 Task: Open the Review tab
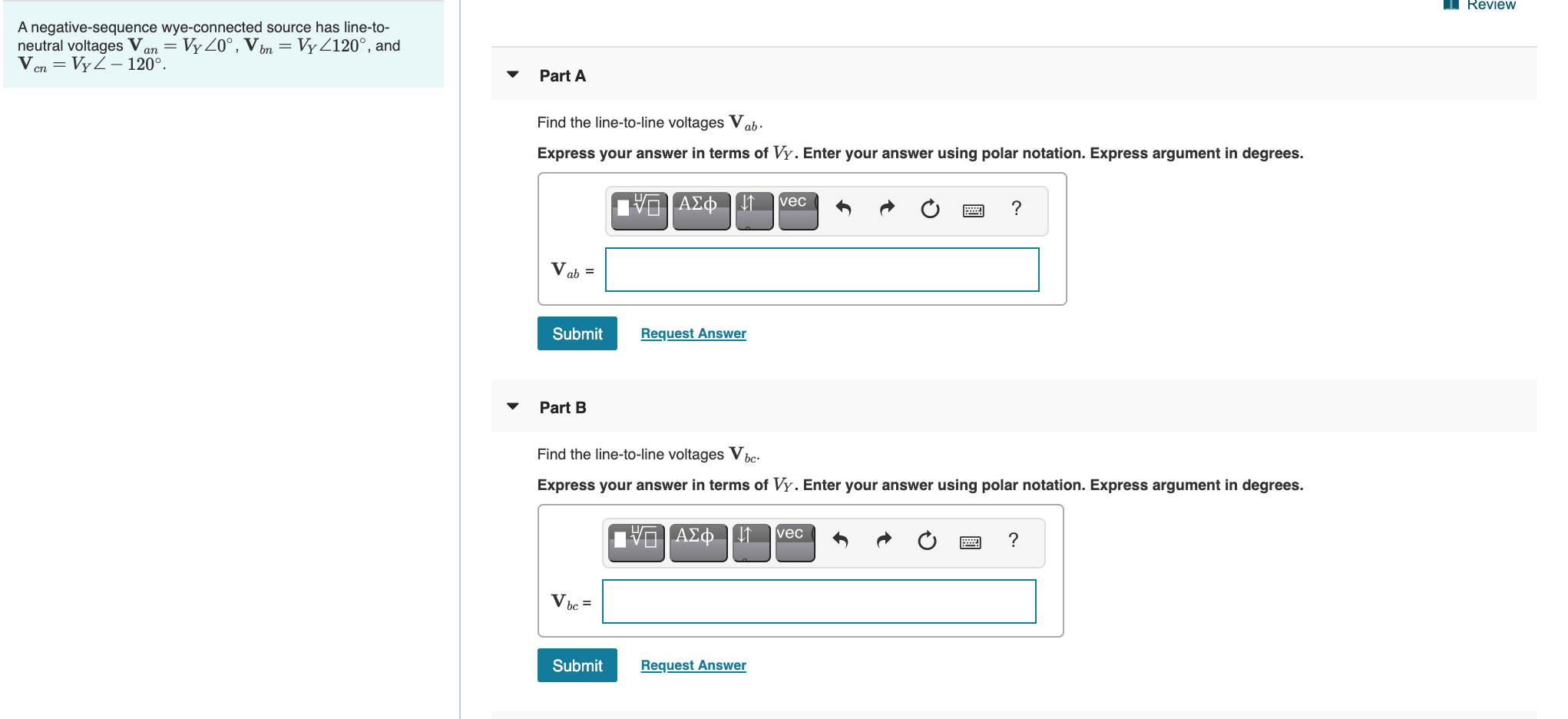[1490, 5]
